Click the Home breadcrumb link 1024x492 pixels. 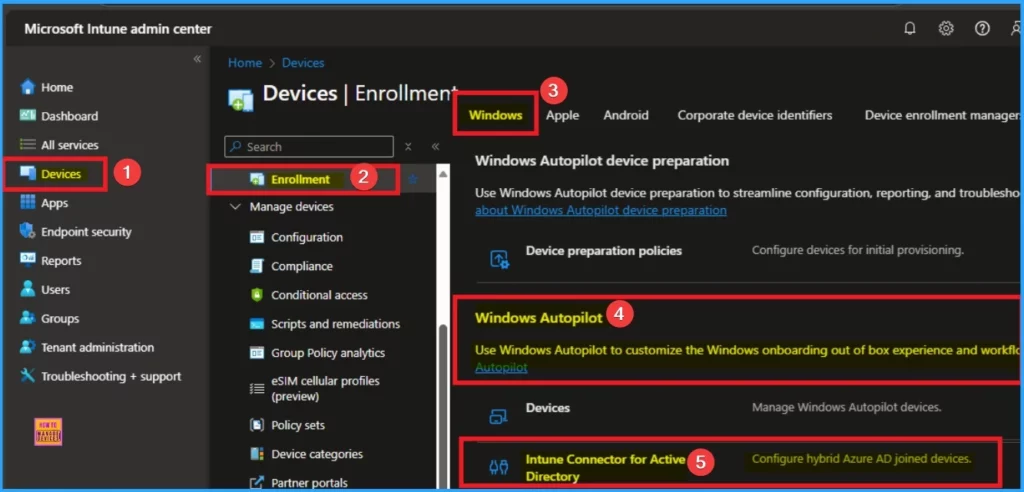244,63
